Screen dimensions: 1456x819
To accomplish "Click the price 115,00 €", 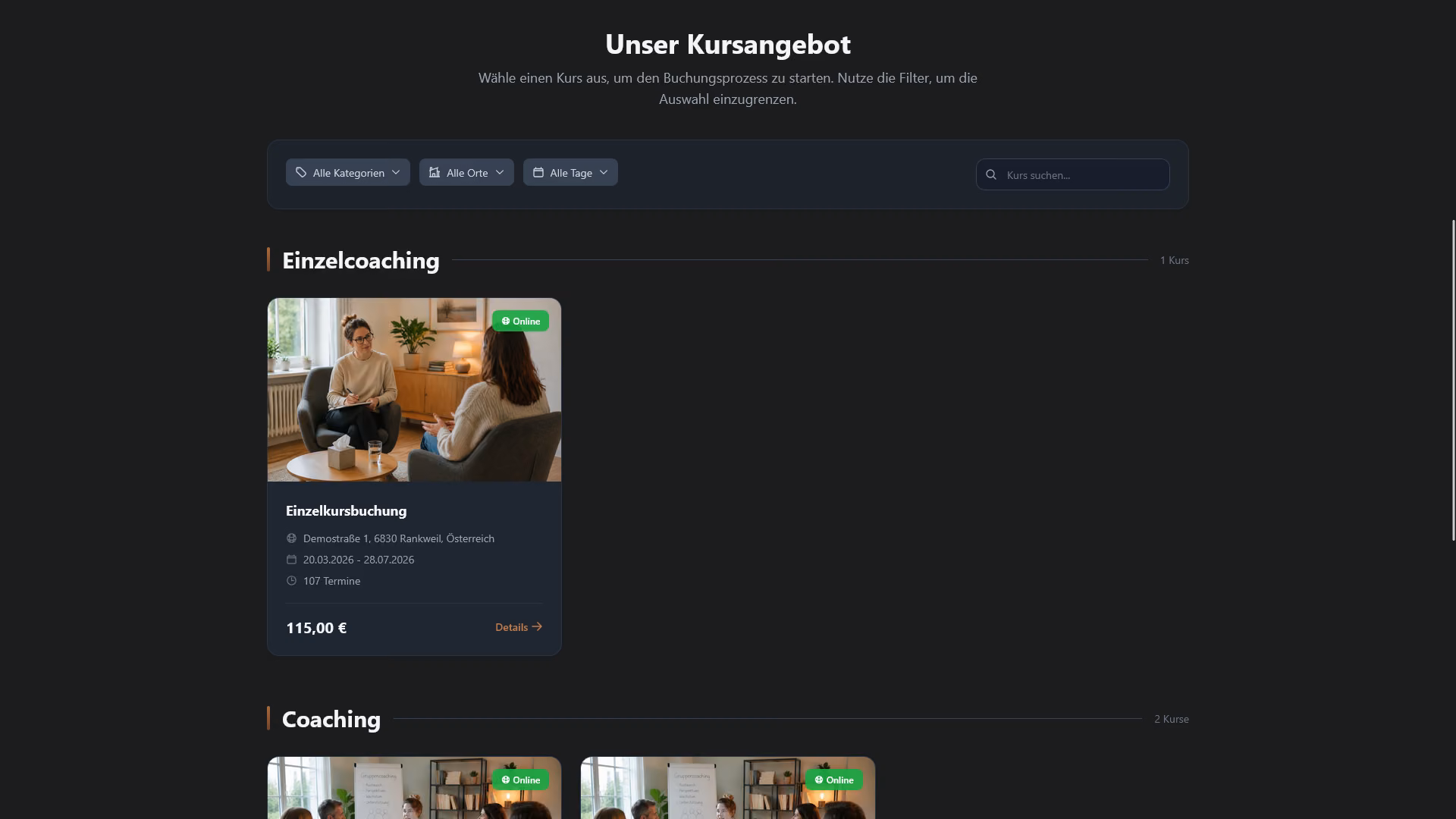I will coord(316,628).
